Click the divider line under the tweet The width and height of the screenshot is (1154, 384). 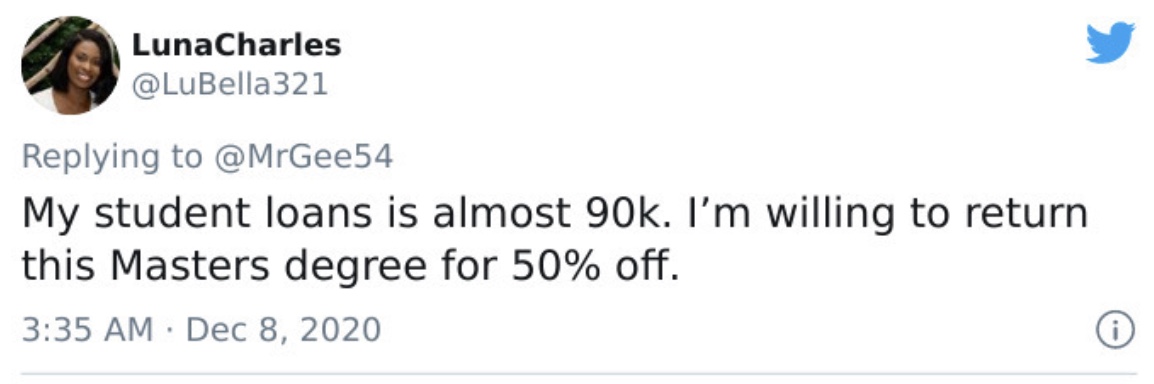coord(578,374)
